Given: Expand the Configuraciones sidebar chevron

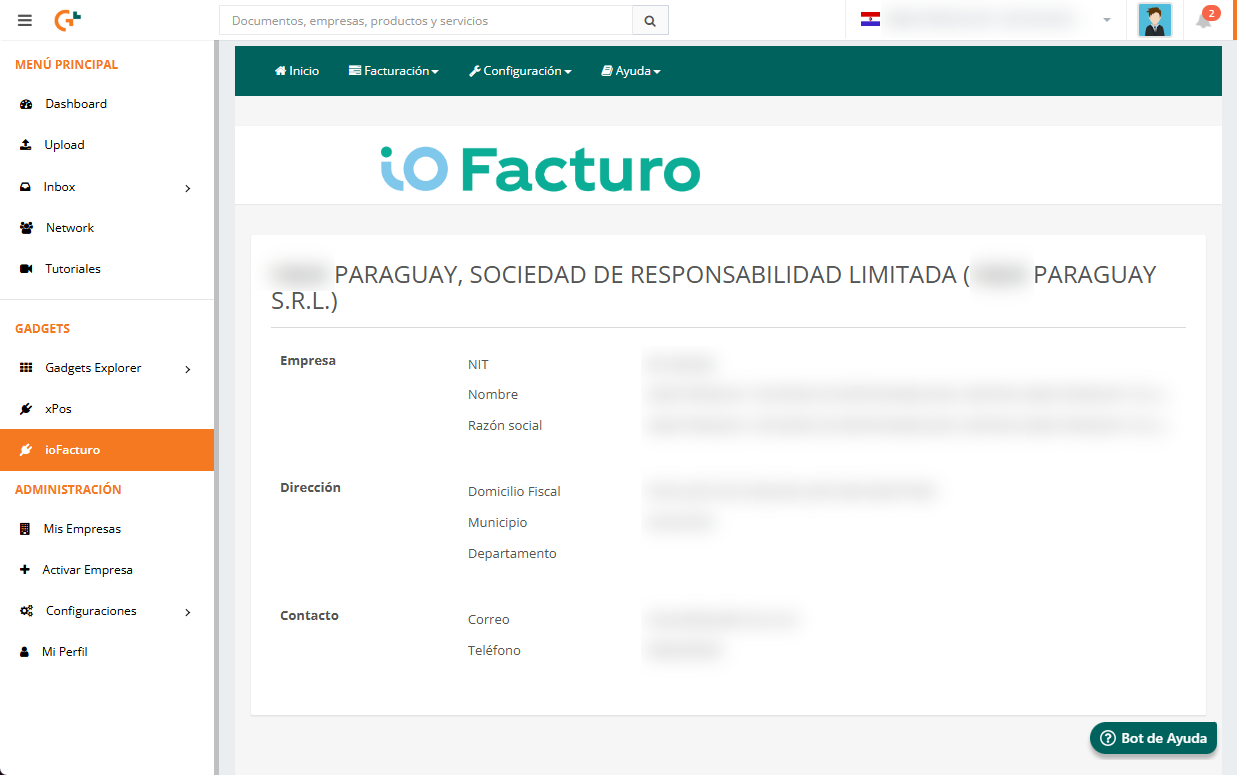Looking at the screenshot, I should 188,612.
